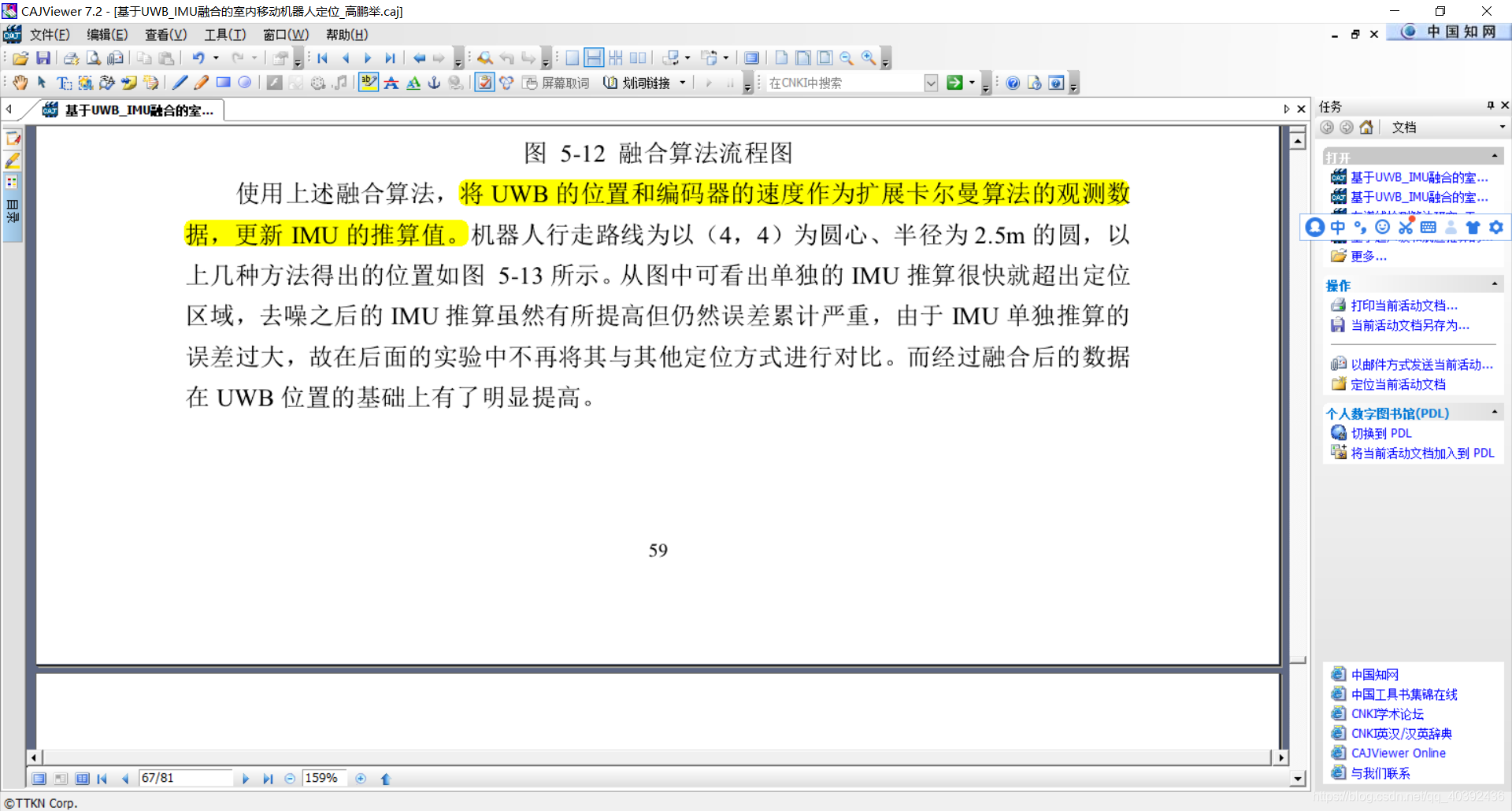Image resolution: width=1512 pixels, height=811 pixels.
Task: Click the zoom in magnifier in the toolbar
Action: click(869, 58)
